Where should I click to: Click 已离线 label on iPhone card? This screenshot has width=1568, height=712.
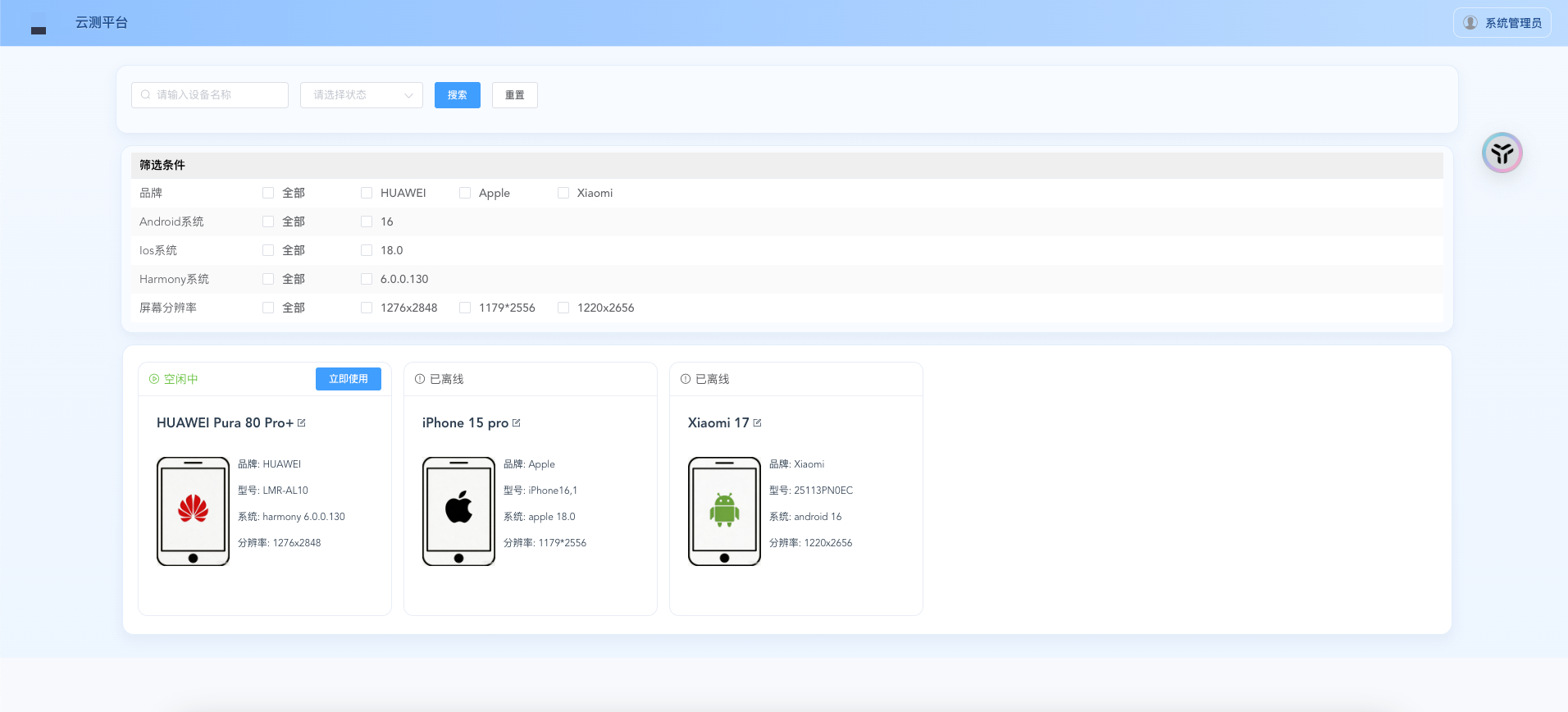pyautogui.click(x=447, y=379)
